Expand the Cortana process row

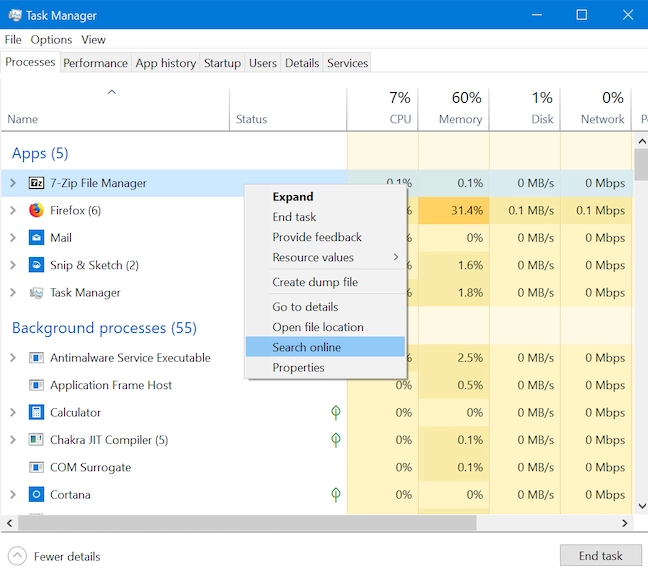(13, 495)
